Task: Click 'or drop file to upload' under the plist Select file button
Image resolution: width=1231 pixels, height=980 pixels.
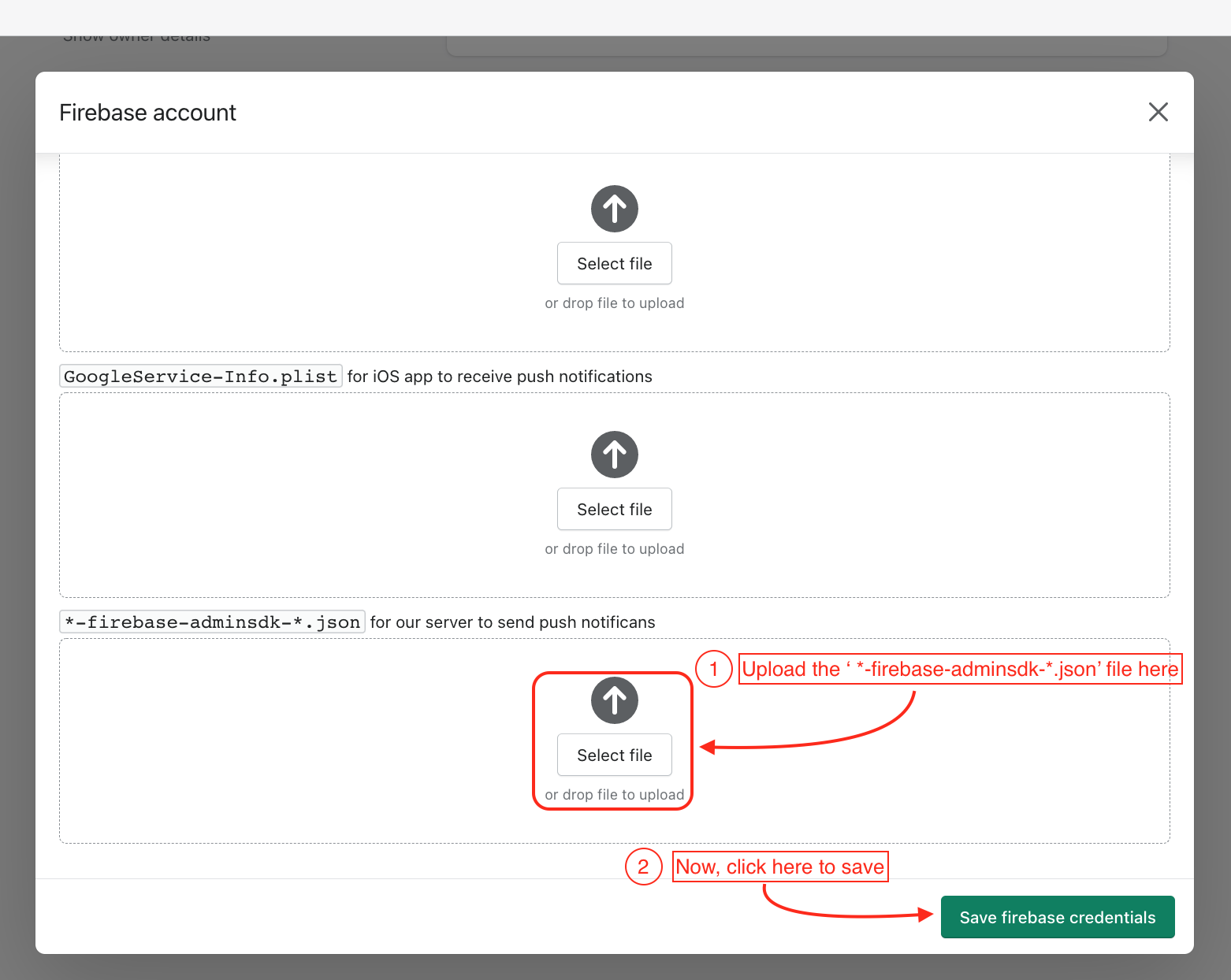Action: [615, 549]
